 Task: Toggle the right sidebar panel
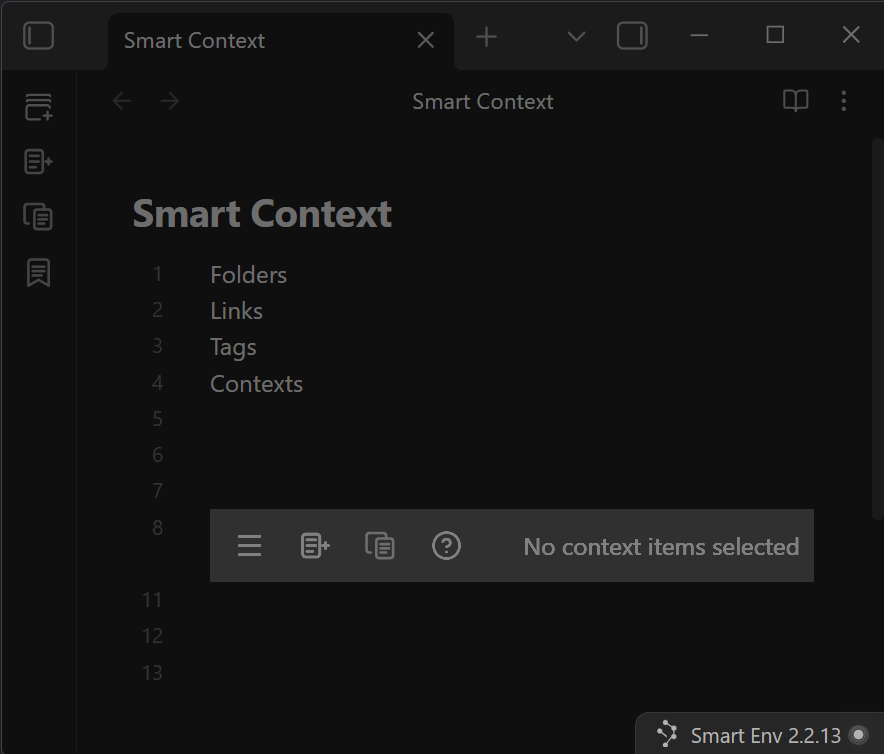632,37
